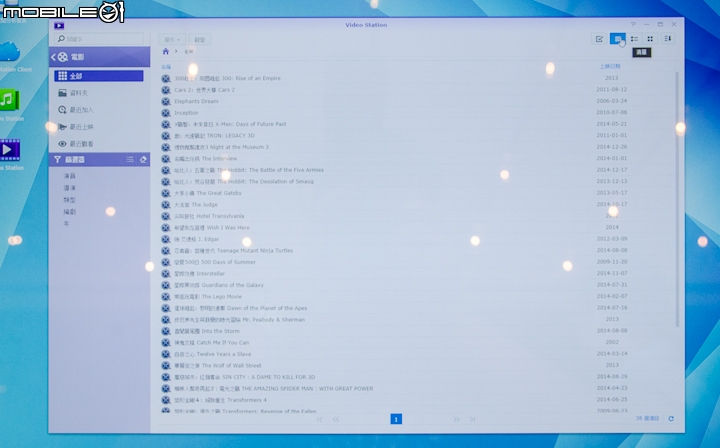Open The Interview entry

[206, 159]
